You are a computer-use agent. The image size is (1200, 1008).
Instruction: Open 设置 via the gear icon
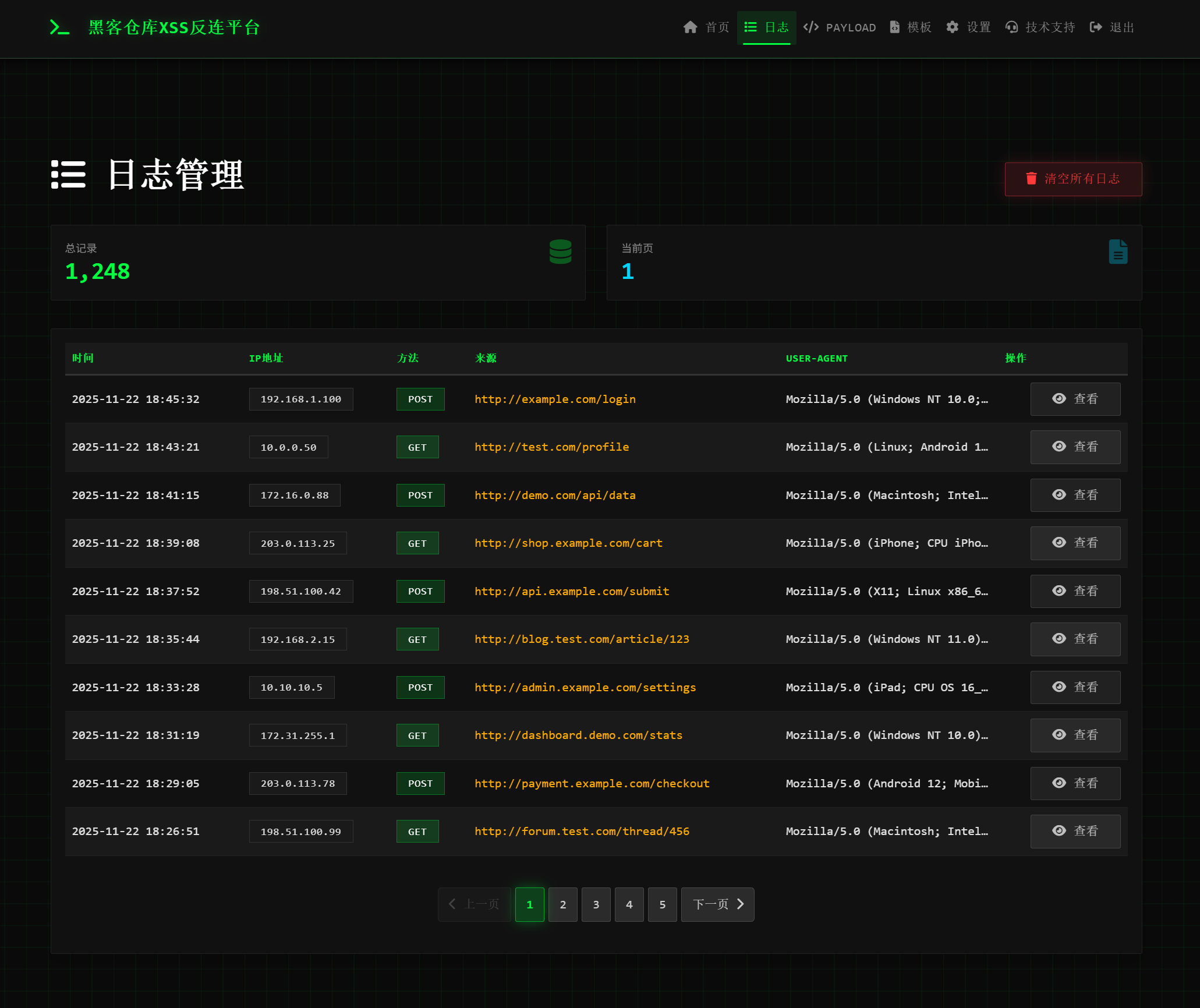952,27
